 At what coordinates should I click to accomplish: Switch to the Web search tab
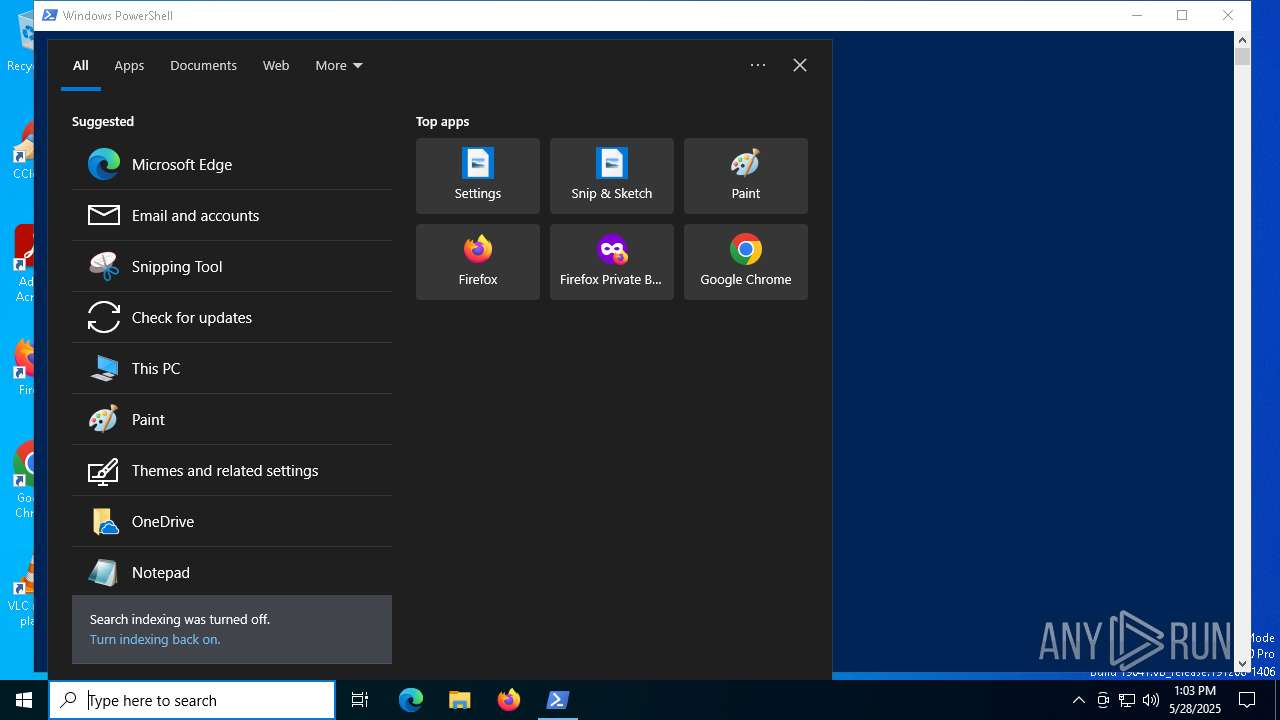[x=276, y=65]
